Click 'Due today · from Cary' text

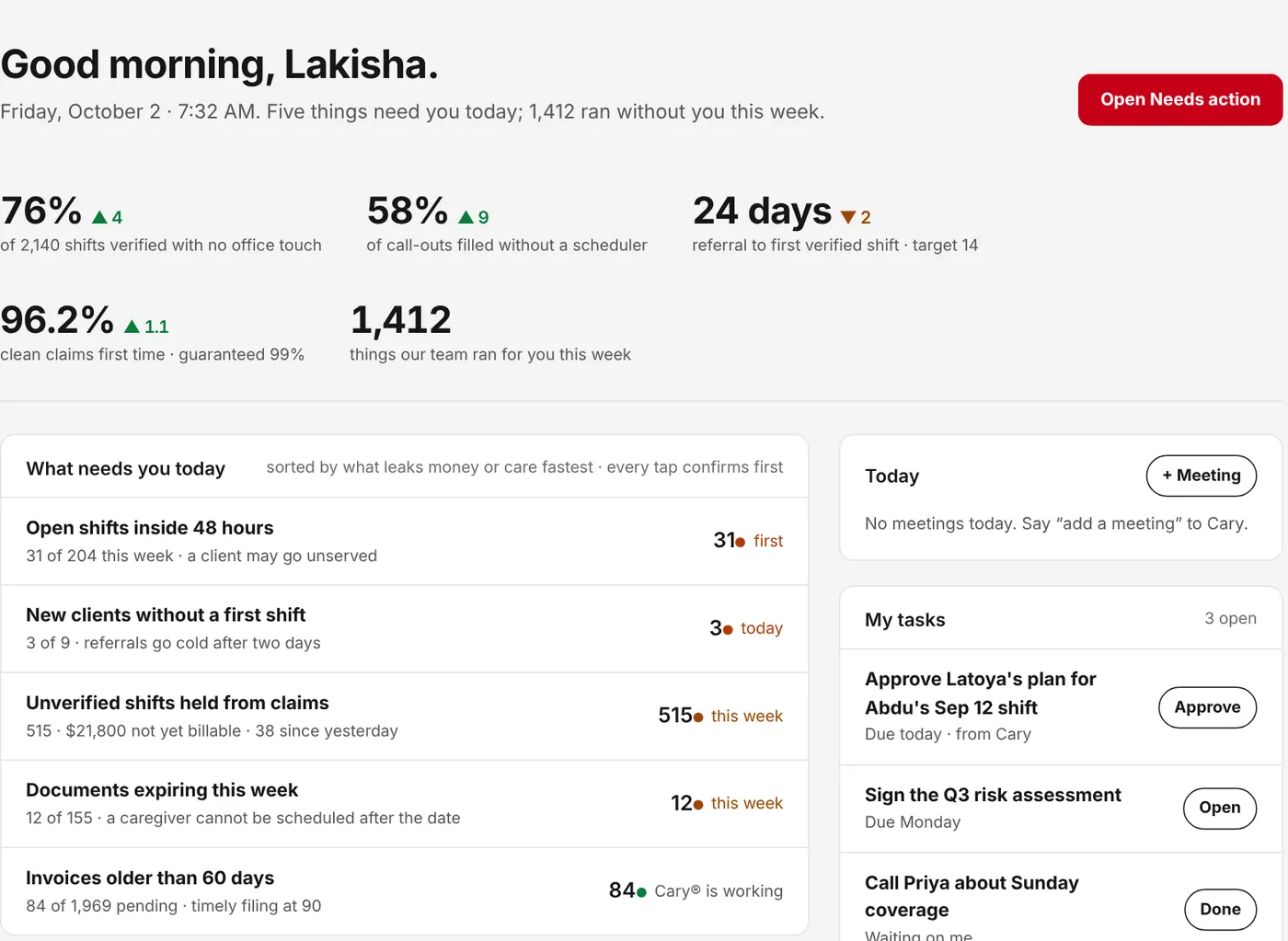948,734
